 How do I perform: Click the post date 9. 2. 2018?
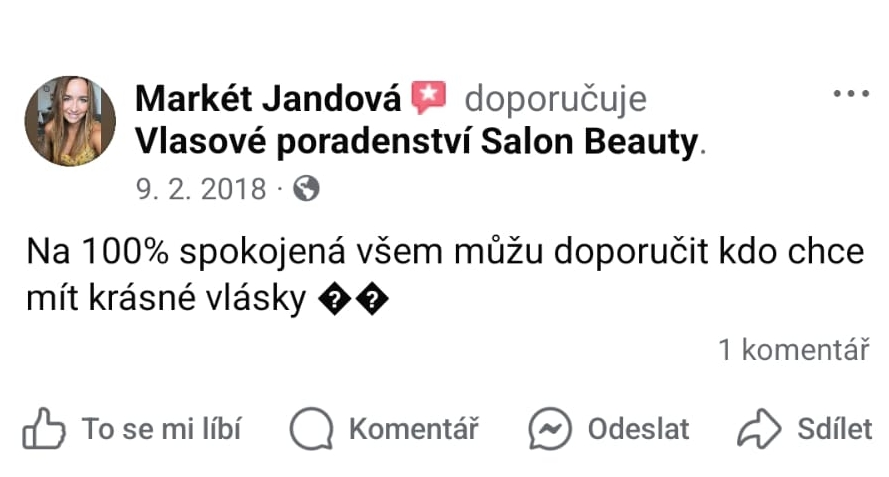201,189
